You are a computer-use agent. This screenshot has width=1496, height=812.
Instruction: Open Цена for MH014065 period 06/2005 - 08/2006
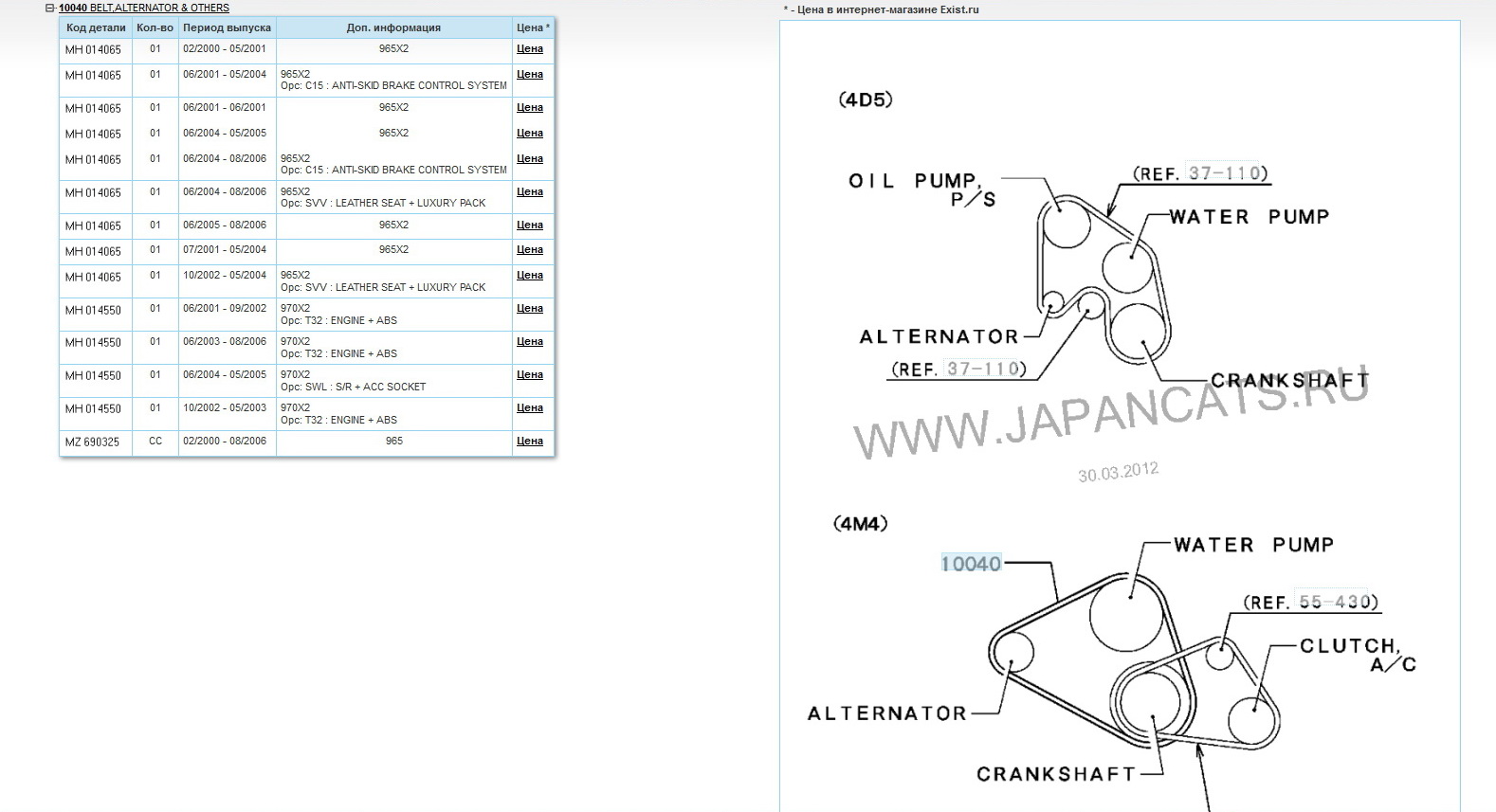click(530, 225)
